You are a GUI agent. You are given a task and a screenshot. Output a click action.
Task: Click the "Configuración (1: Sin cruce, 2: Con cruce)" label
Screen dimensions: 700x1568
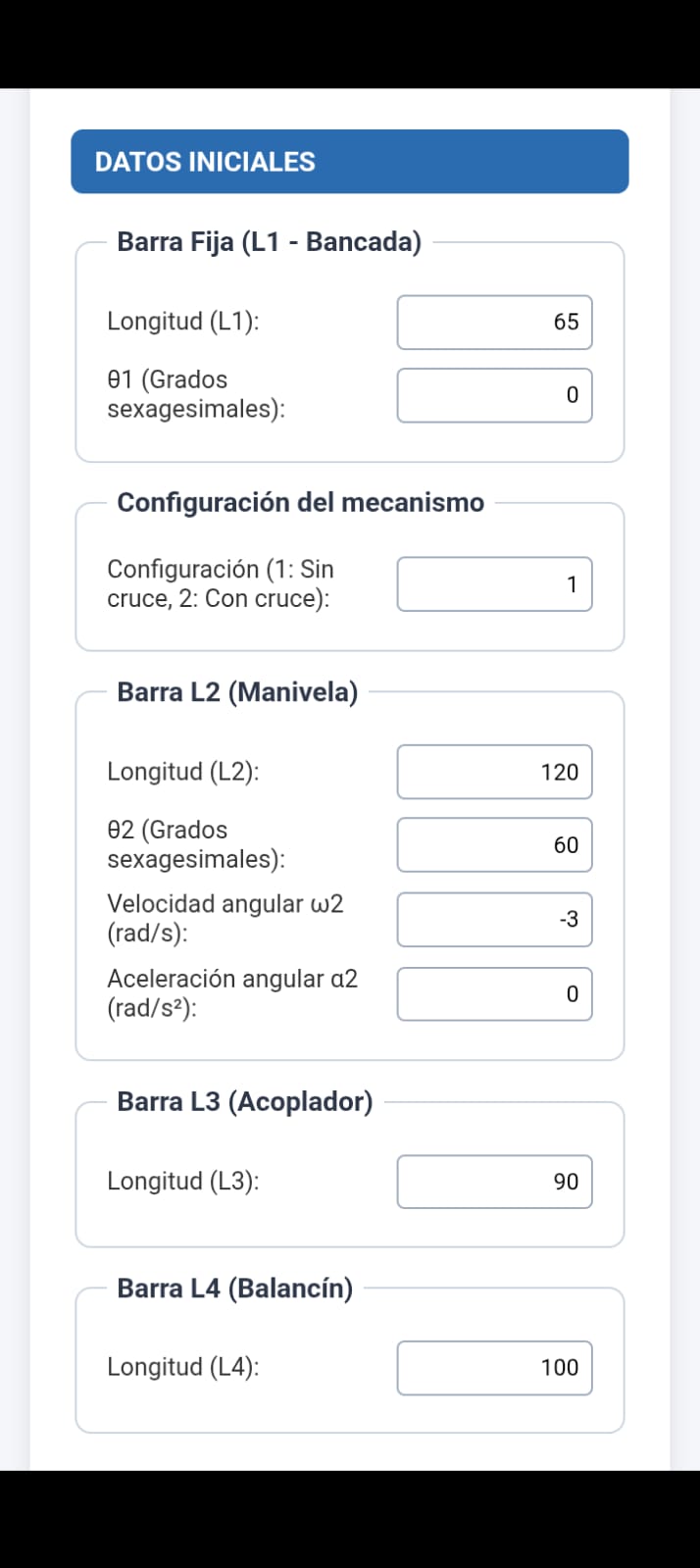221,583
